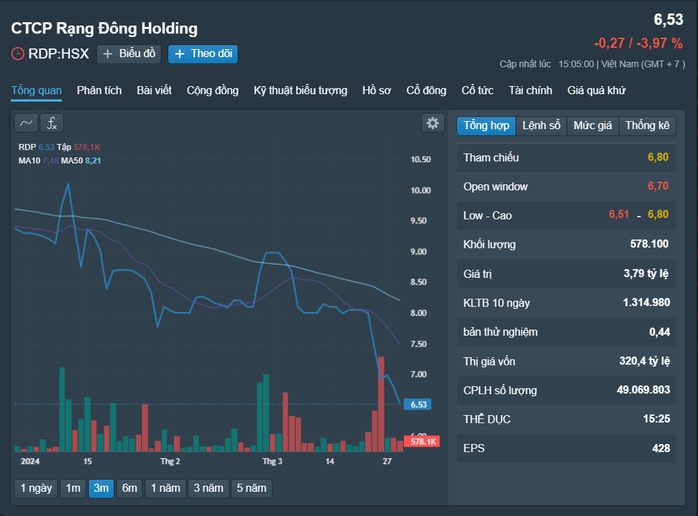Set chart range to 1 năm
The image size is (698, 516).
[165, 488]
